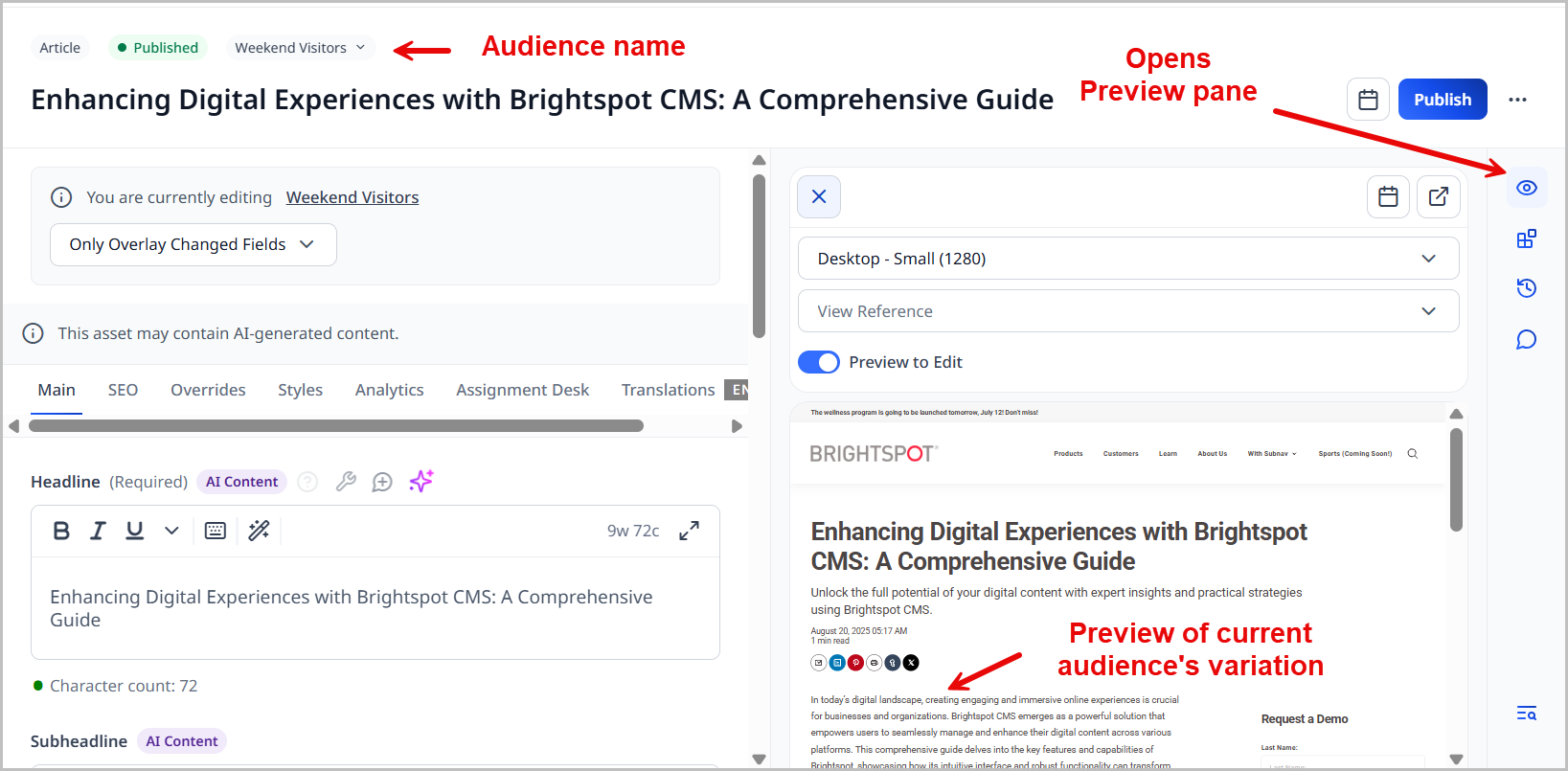
Task: Click the X share icon in preview article
Action: 911,663
